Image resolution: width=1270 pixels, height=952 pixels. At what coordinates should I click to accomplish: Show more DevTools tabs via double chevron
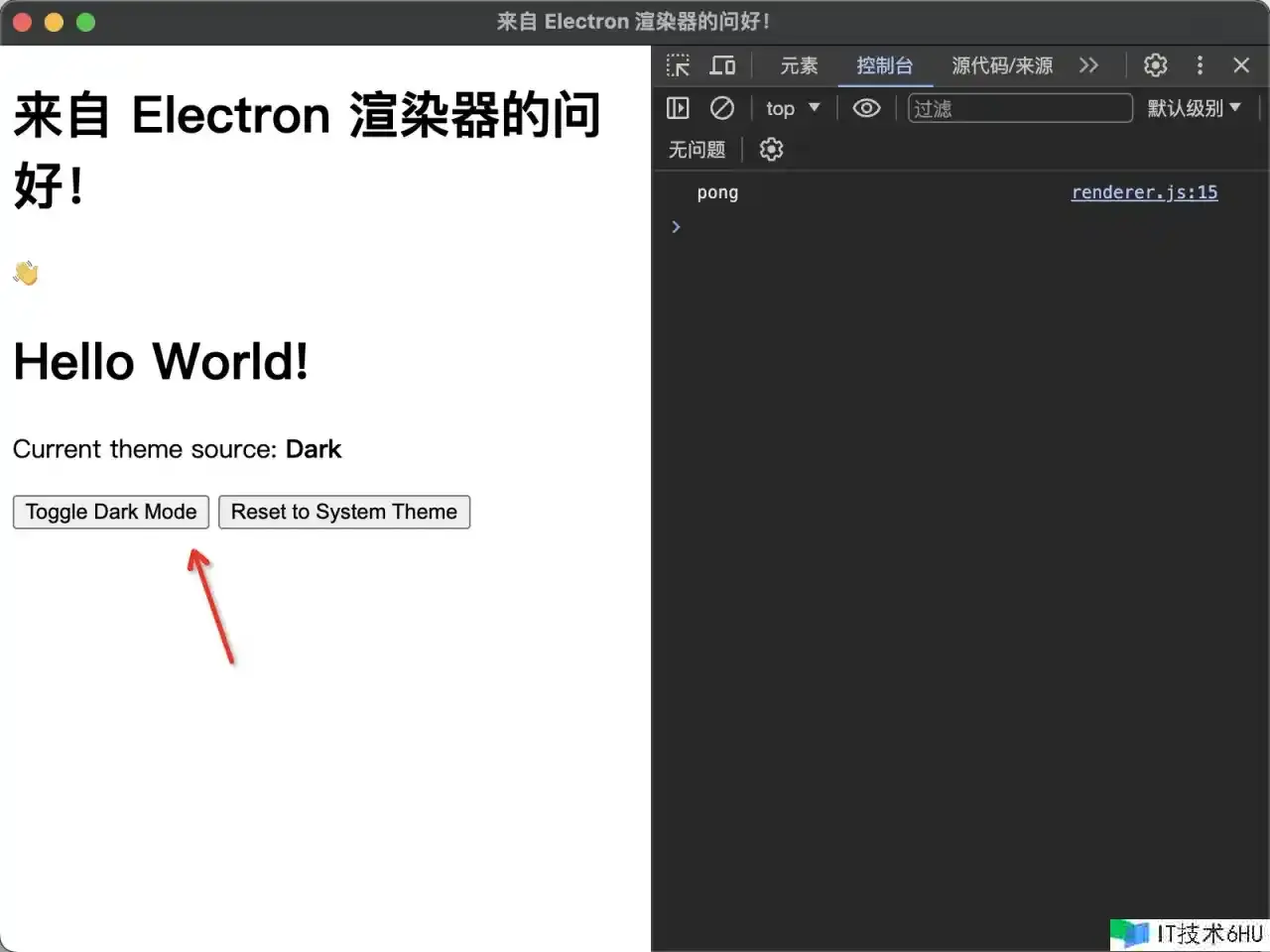tap(1088, 65)
